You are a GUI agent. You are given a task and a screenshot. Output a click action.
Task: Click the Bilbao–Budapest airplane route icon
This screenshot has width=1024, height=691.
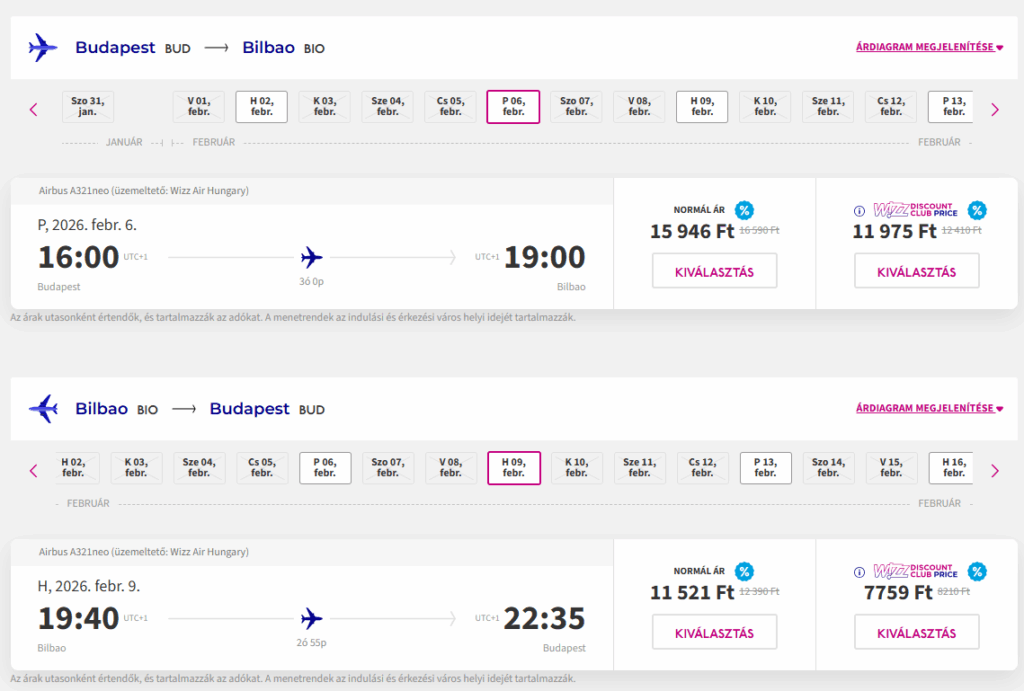43,408
